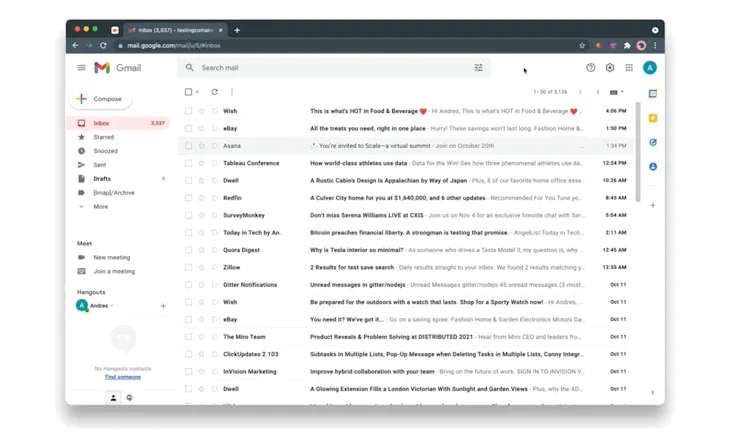
Task: Expand the More labels list
Action: point(100,206)
